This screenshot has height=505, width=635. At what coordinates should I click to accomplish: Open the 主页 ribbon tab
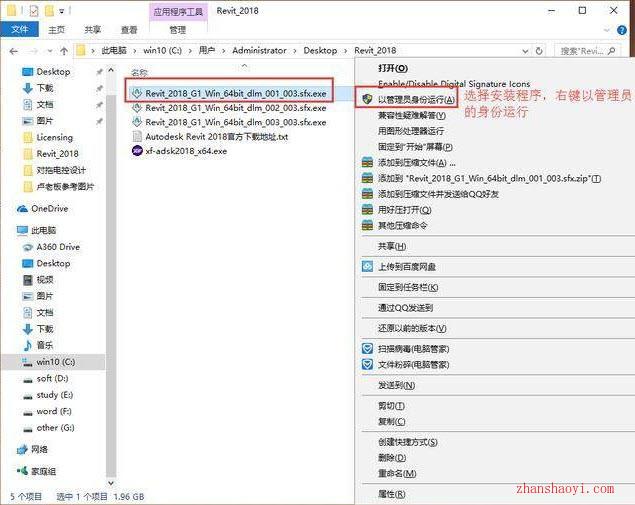pyautogui.click(x=56, y=30)
